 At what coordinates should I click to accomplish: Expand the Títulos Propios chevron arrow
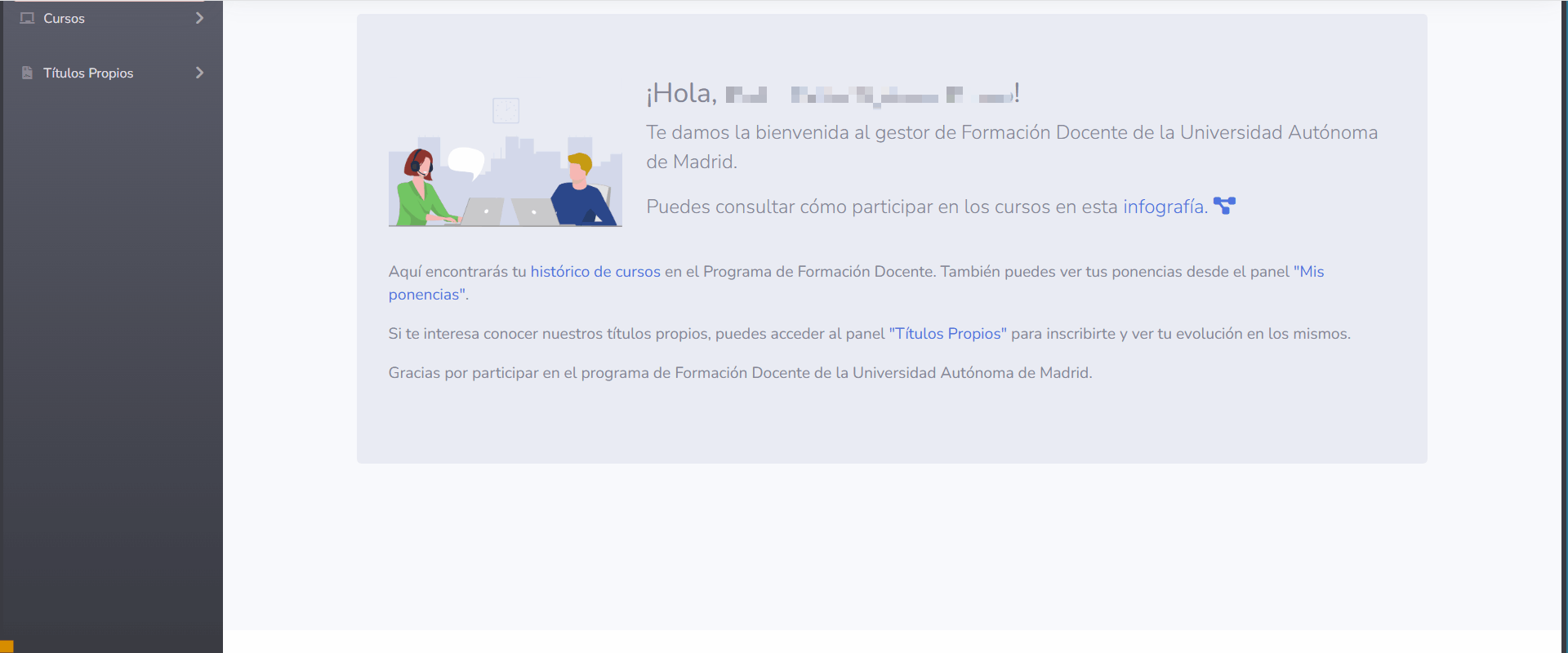(x=199, y=73)
